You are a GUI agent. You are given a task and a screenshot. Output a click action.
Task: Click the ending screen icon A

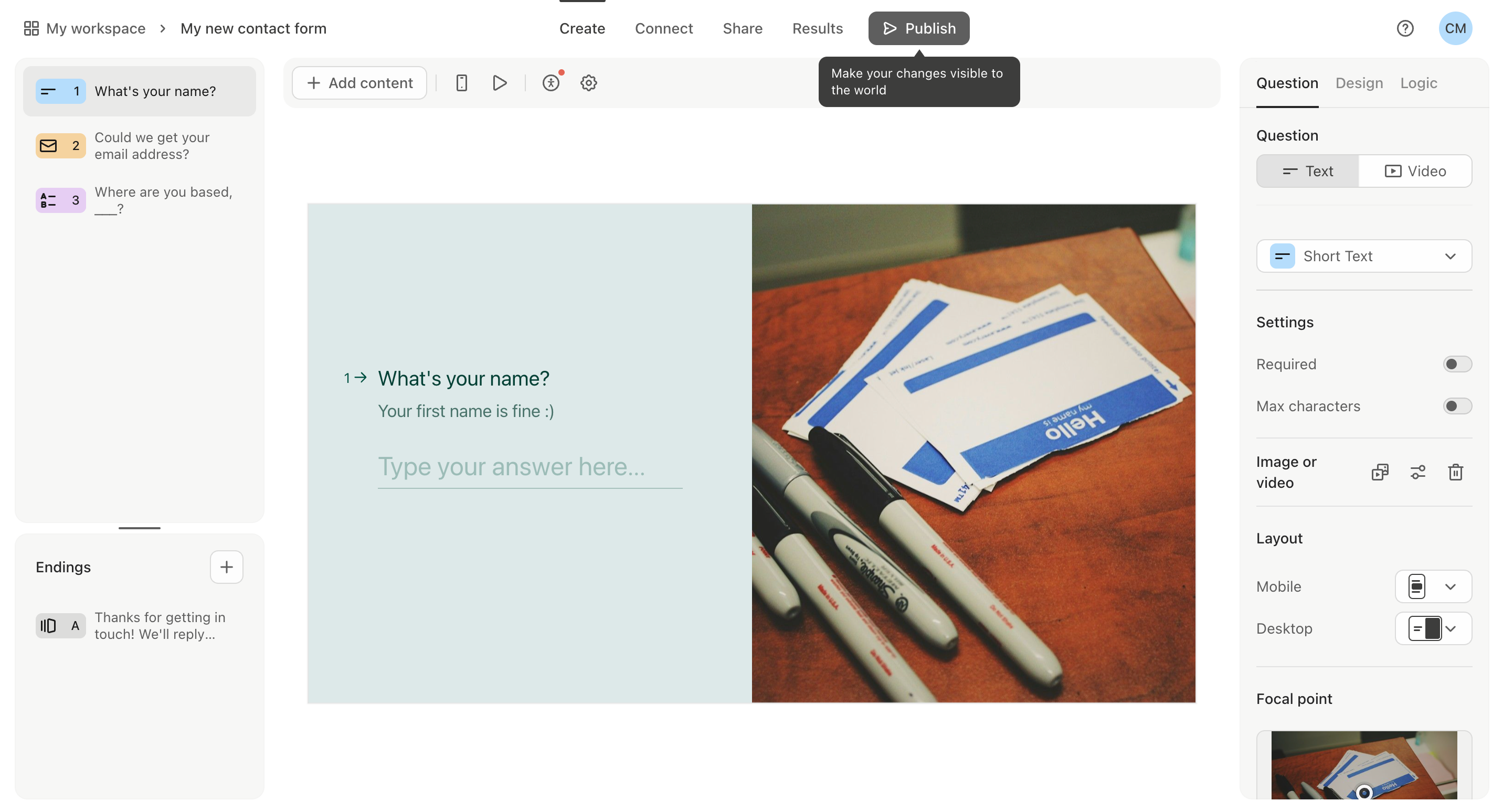pyautogui.click(x=61, y=625)
